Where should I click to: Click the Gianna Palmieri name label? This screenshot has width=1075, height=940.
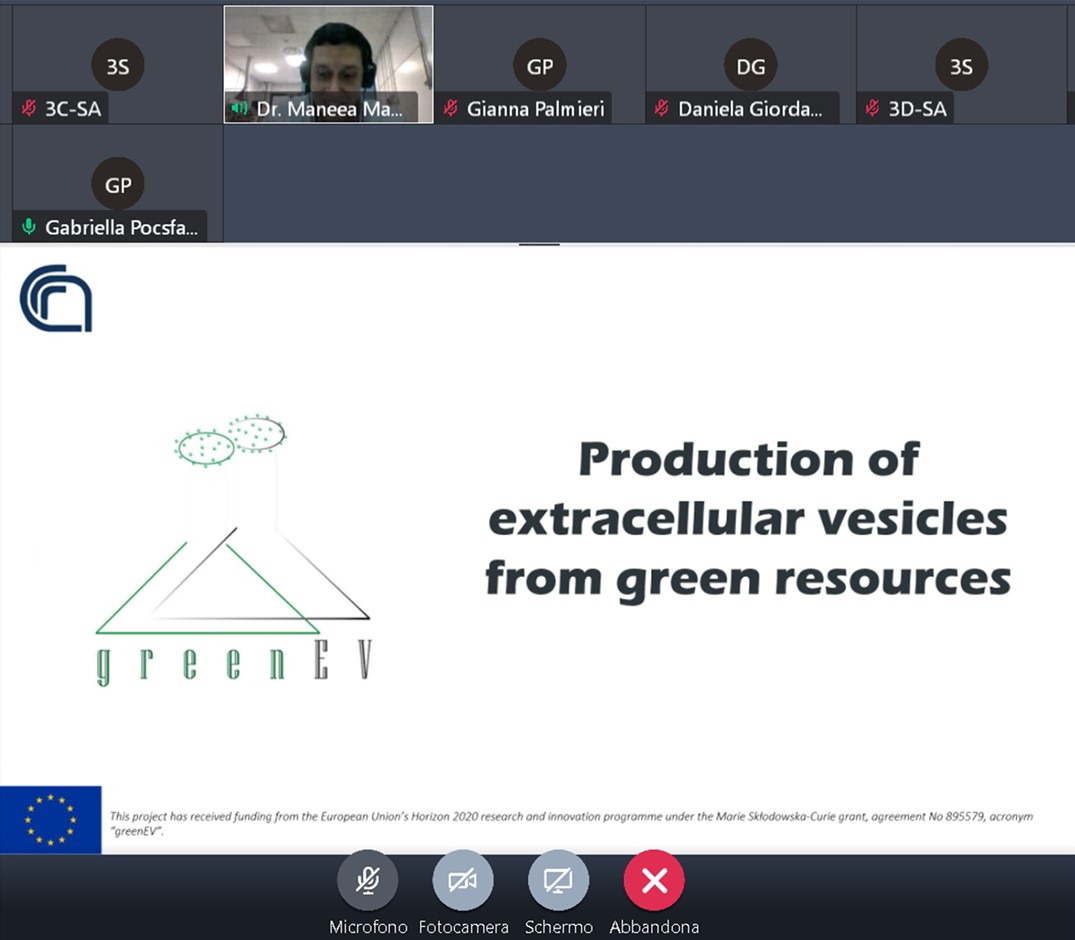(x=535, y=109)
